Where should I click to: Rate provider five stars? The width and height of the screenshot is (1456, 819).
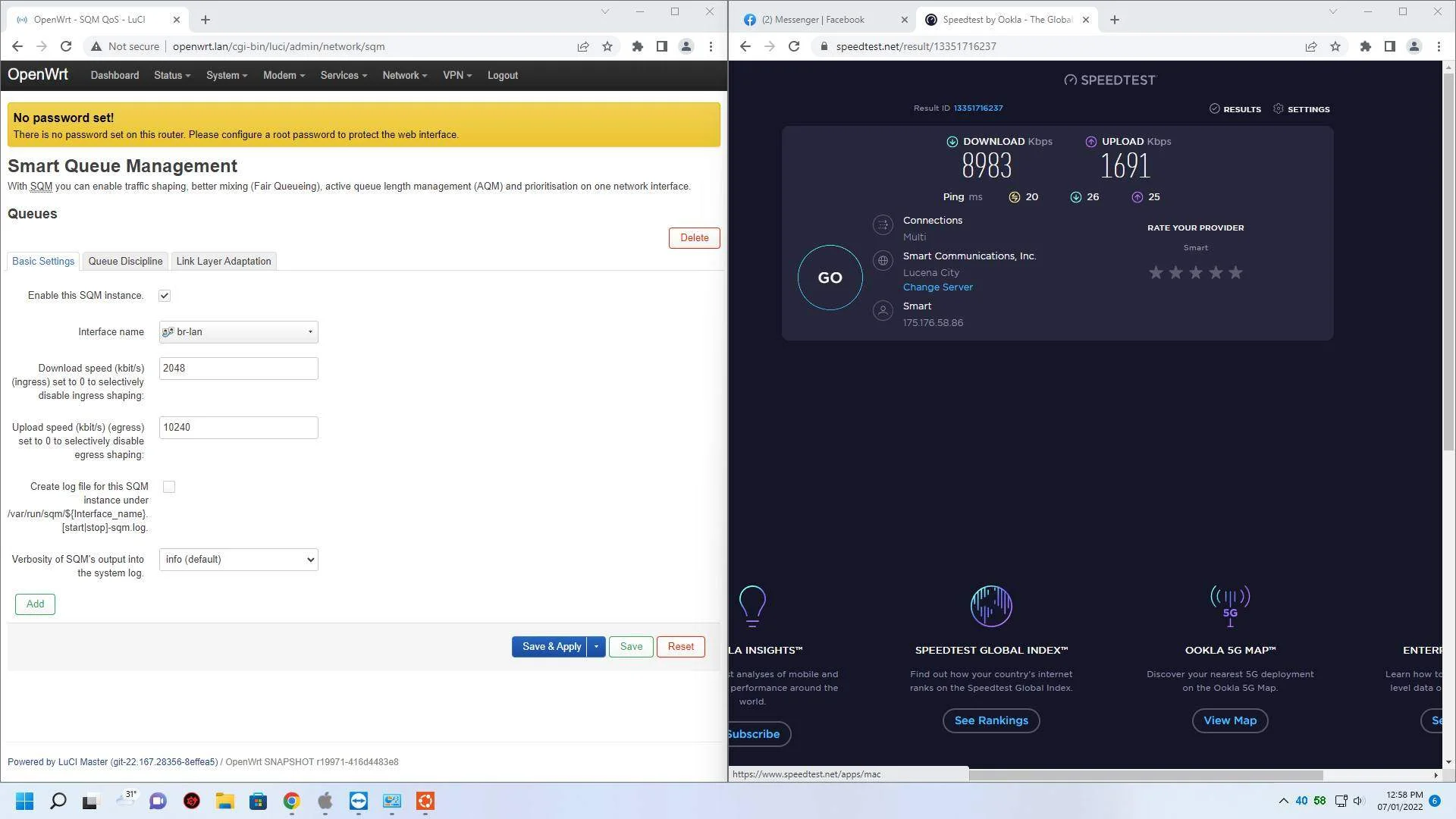point(1235,272)
